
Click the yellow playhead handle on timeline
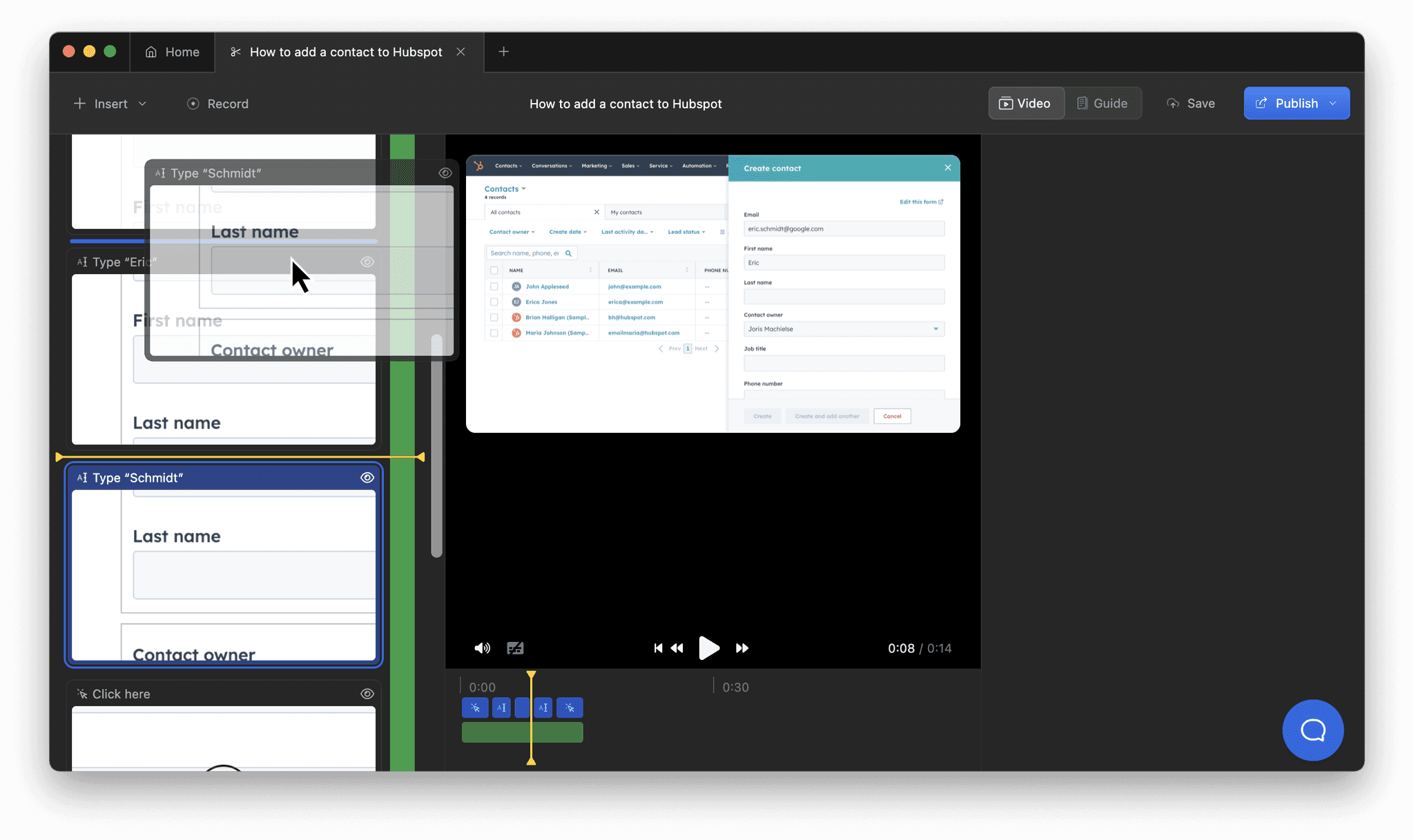click(x=531, y=674)
